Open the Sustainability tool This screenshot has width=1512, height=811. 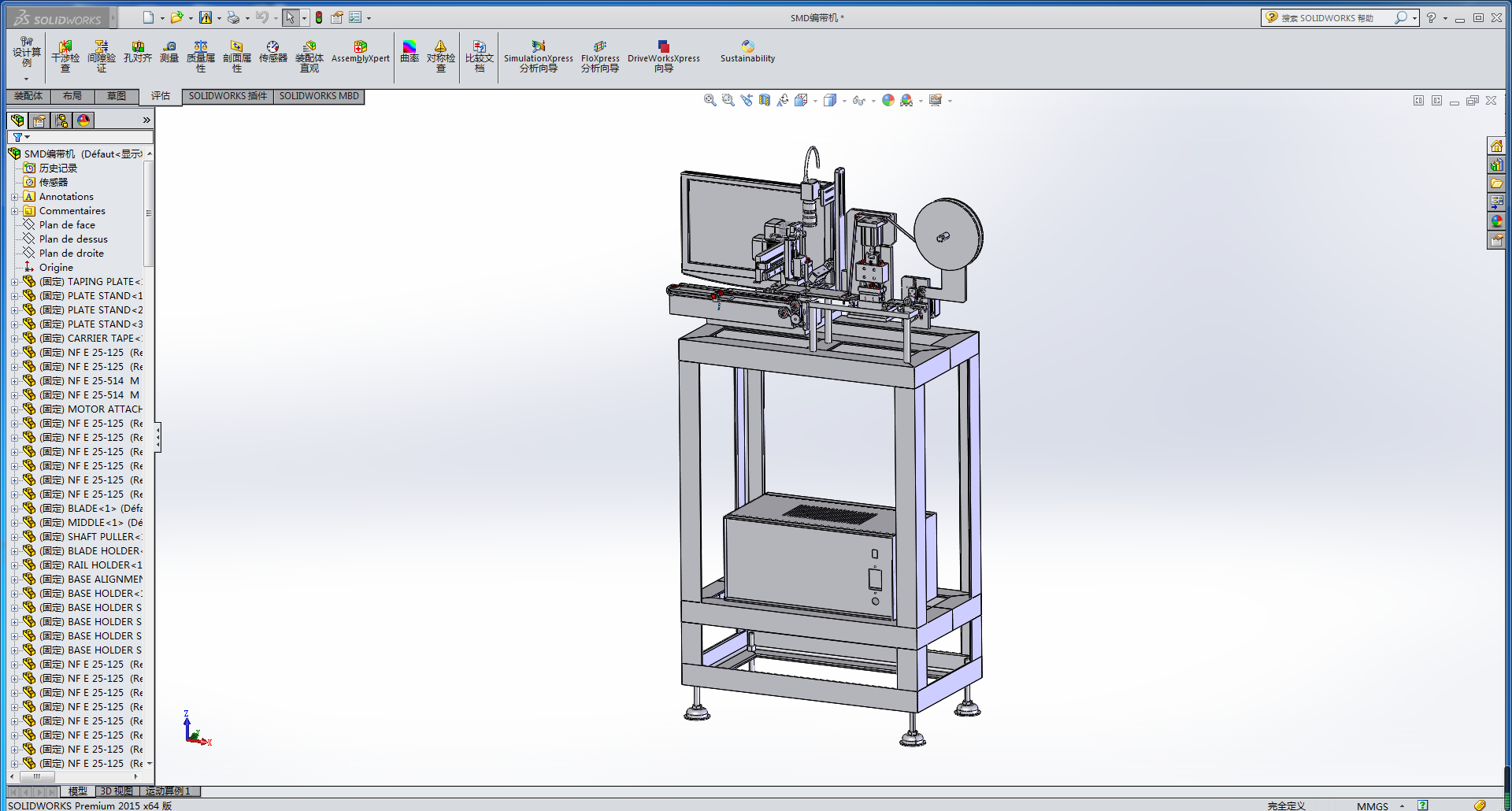747,52
